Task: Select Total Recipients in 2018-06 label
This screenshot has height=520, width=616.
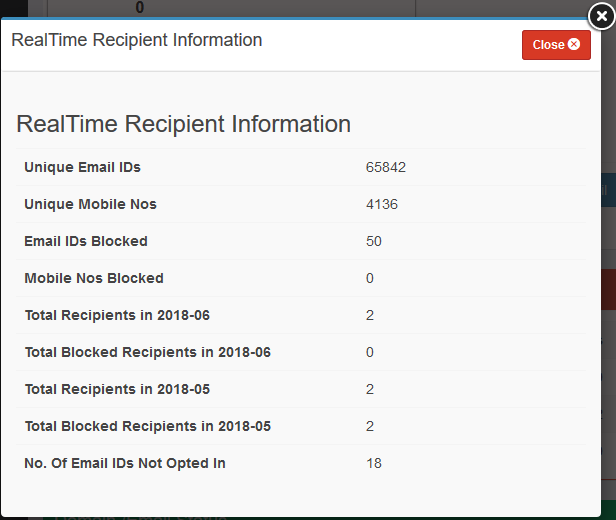Action: (x=117, y=315)
